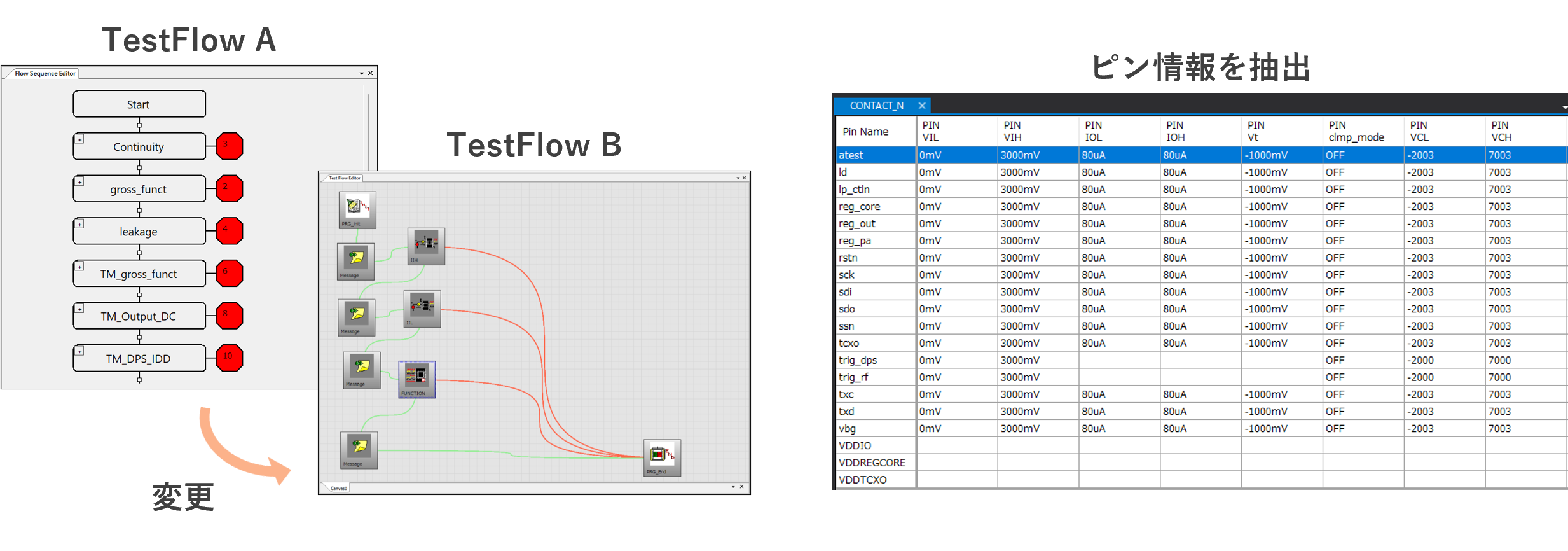Click the Pin Name column header
Viewport: 1568px width, 551px height.
pos(865,132)
